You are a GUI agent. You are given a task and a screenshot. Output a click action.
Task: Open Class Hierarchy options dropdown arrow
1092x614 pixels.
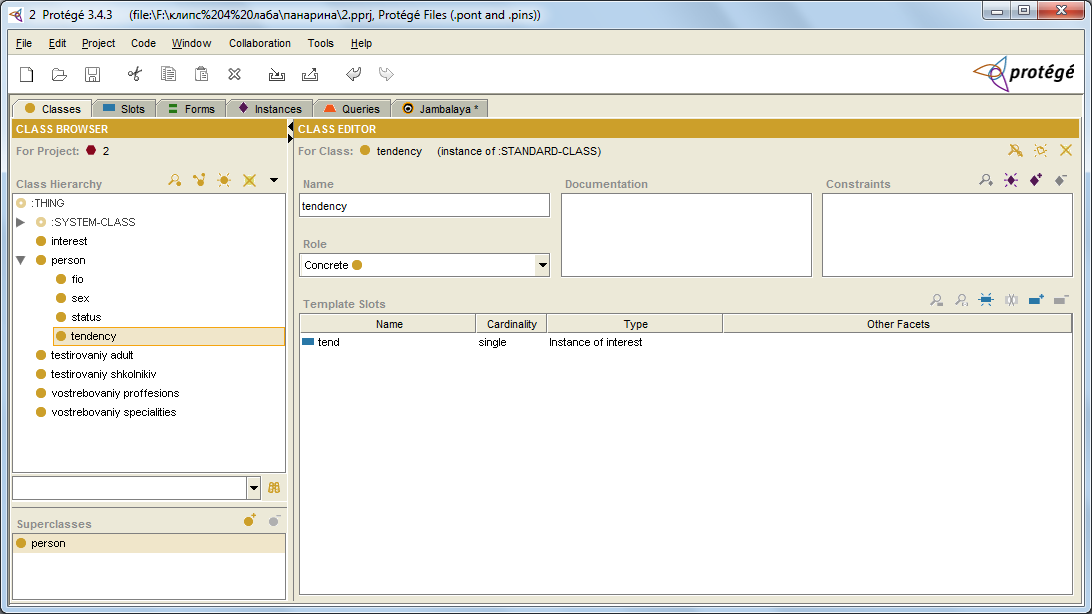tap(274, 180)
